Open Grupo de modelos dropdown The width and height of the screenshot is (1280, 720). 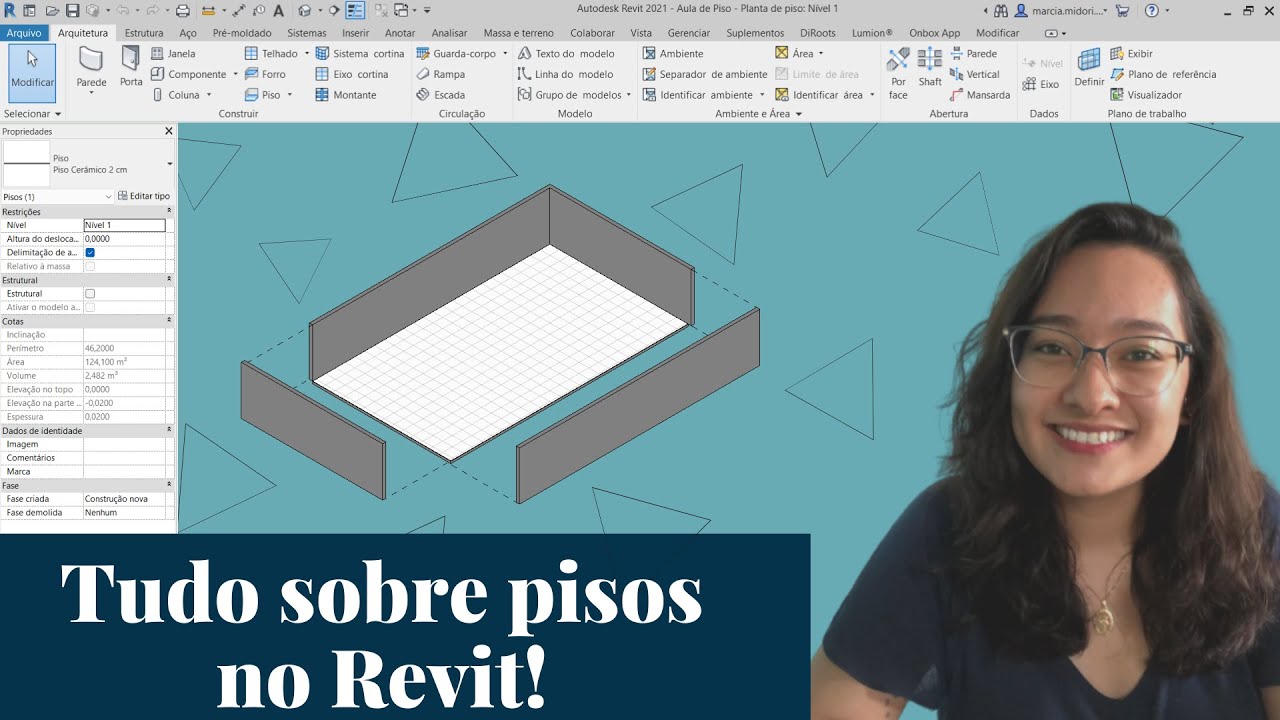point(629,95)
